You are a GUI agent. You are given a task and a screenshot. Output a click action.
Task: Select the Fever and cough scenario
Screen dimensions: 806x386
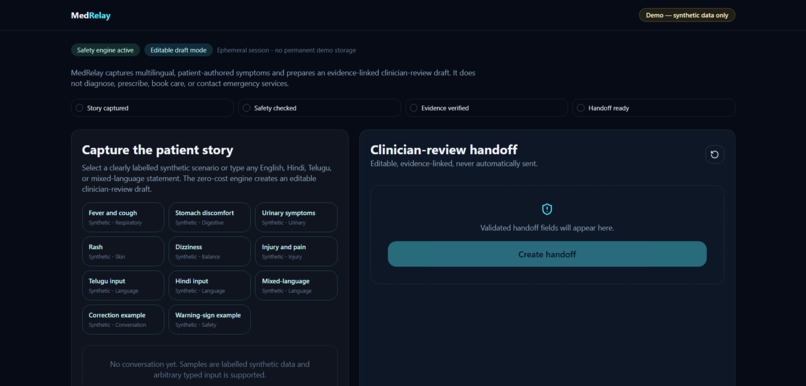click(123, 217)
